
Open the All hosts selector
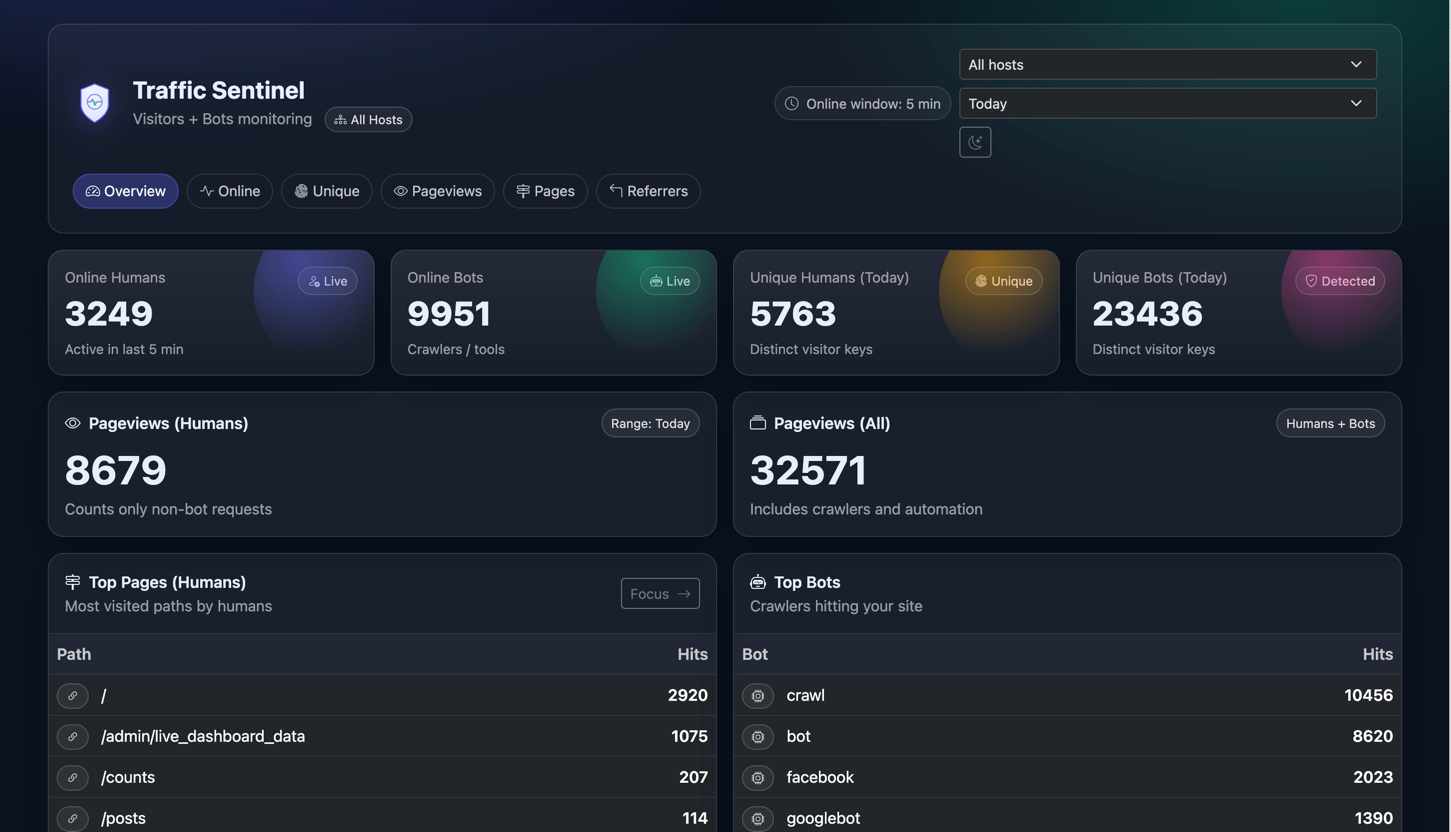click(x=1167, y=64)
